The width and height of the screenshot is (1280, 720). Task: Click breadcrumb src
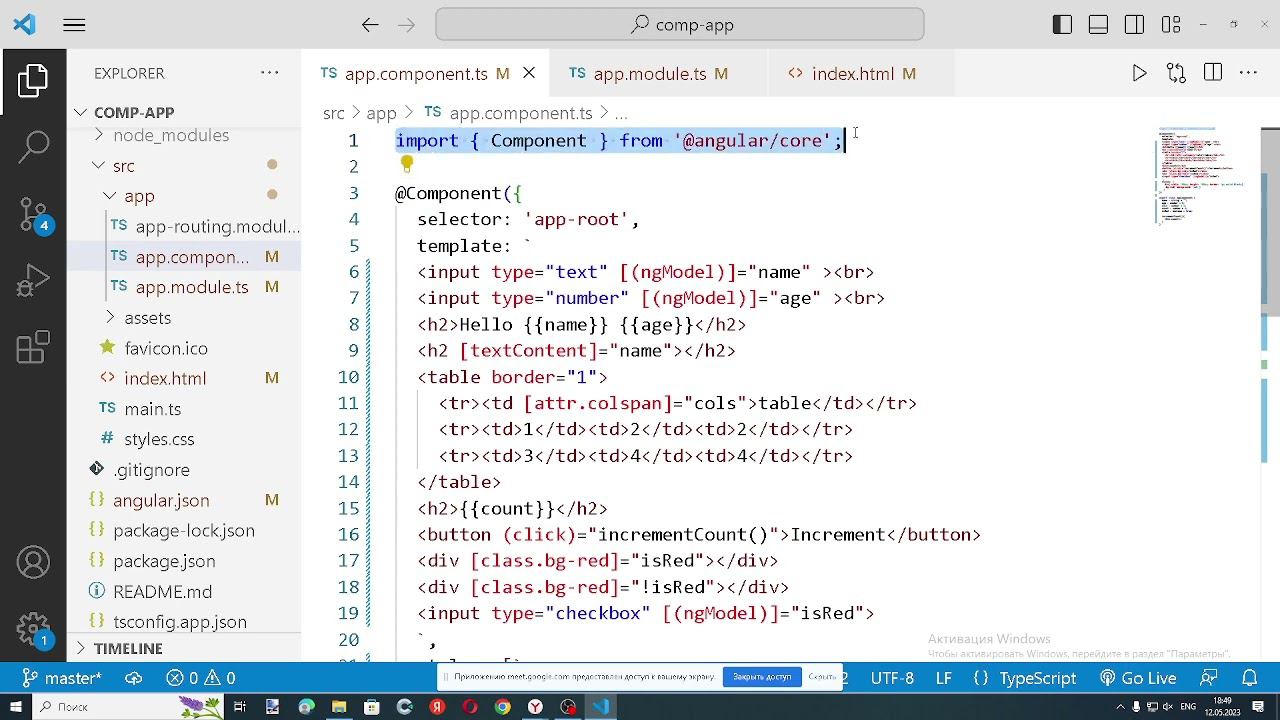[333, 113]
